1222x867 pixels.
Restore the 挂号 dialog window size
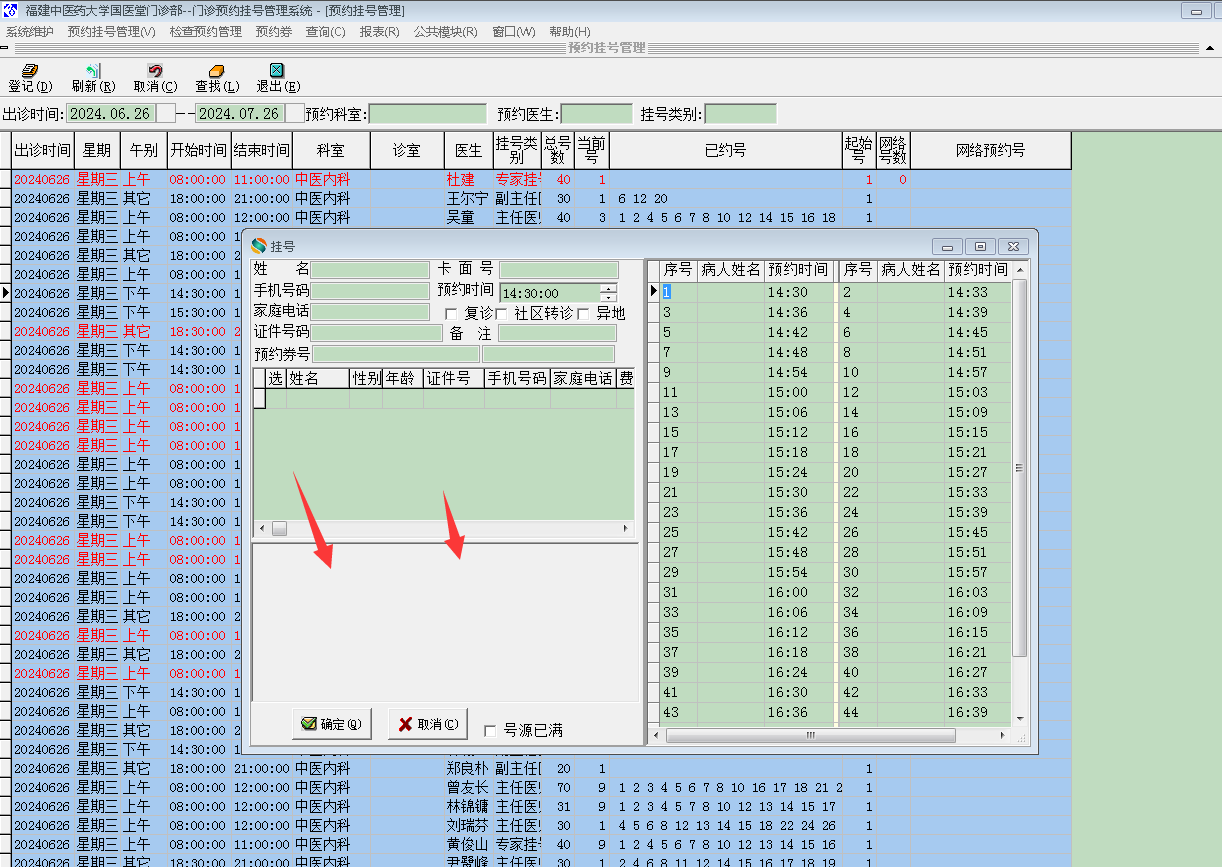coord(980,246)
